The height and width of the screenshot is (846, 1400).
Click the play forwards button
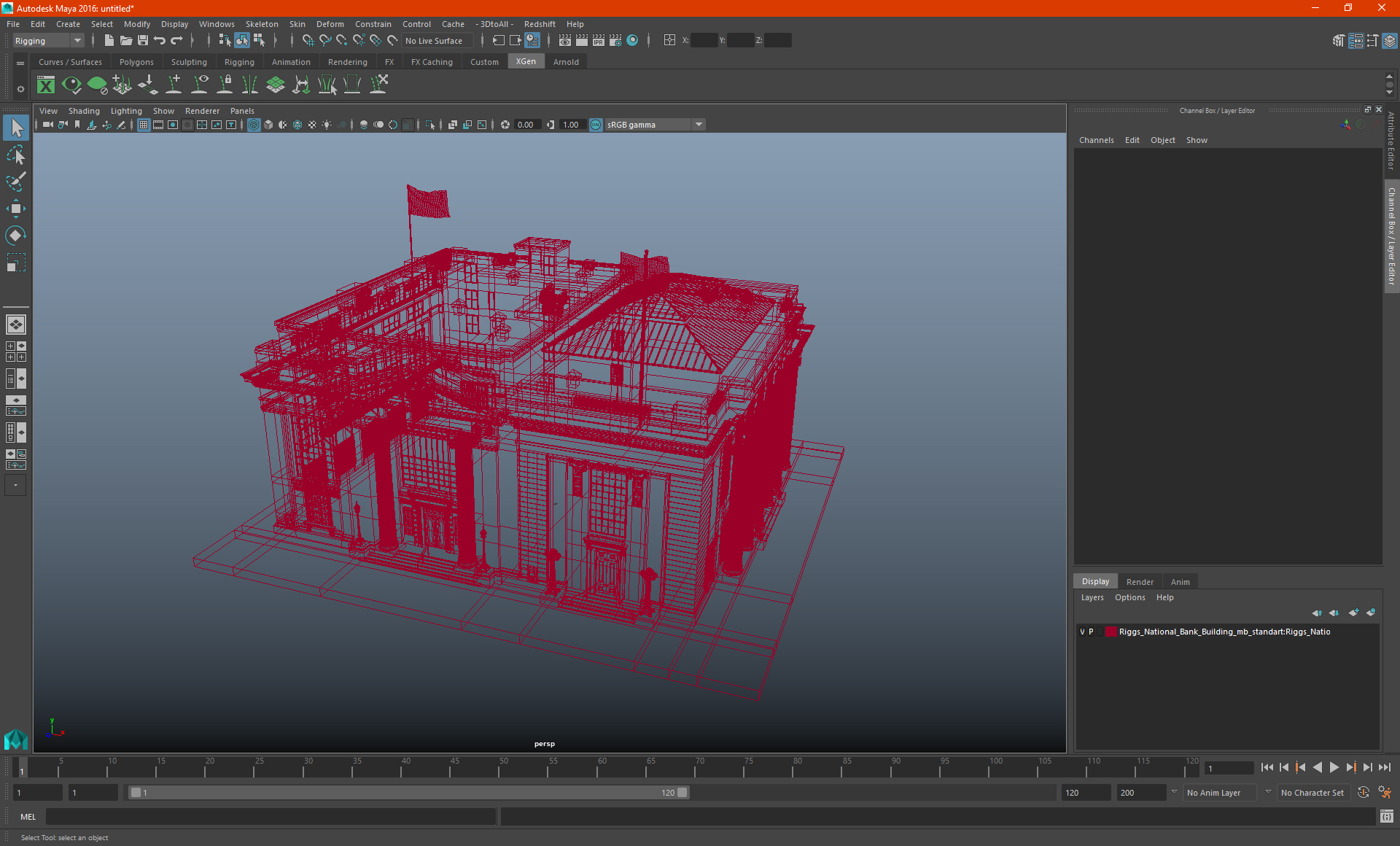[1334, 767]
